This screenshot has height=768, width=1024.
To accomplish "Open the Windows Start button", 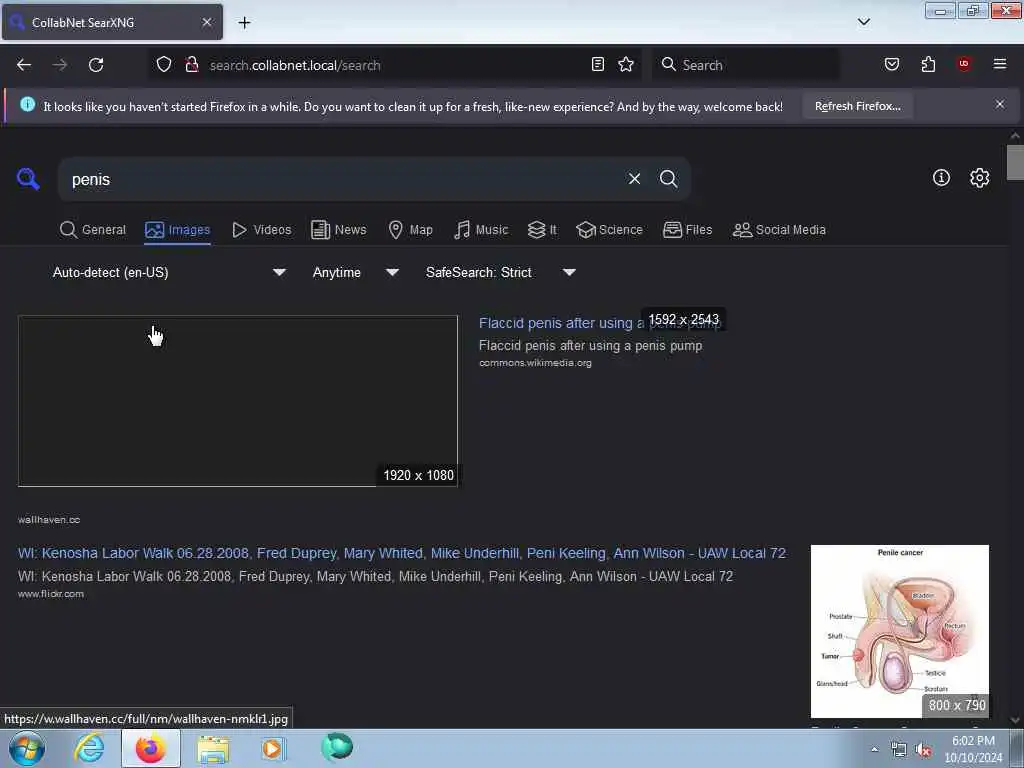I will coord(27,748).
